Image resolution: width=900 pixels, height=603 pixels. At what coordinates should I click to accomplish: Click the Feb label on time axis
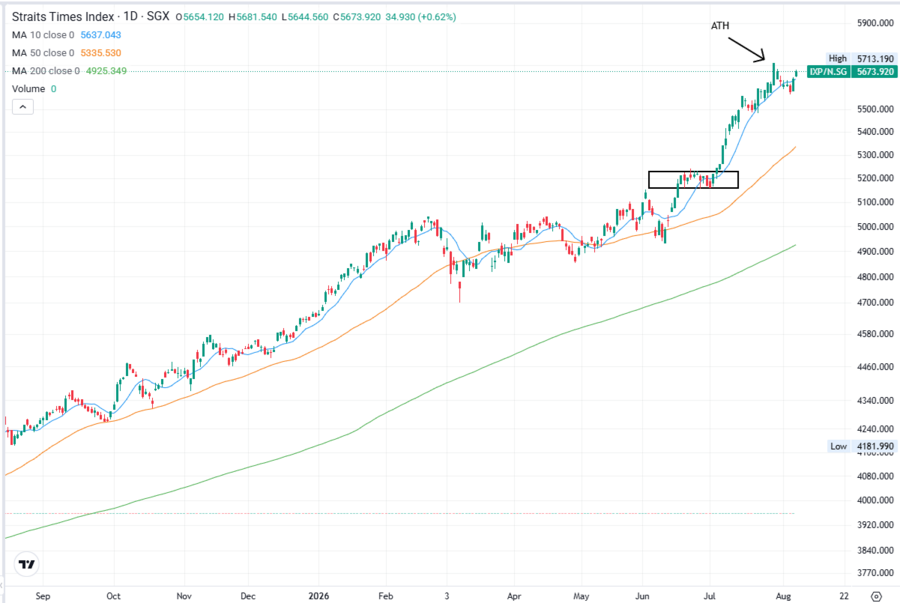pyautogui.click(x=386, y=596)
